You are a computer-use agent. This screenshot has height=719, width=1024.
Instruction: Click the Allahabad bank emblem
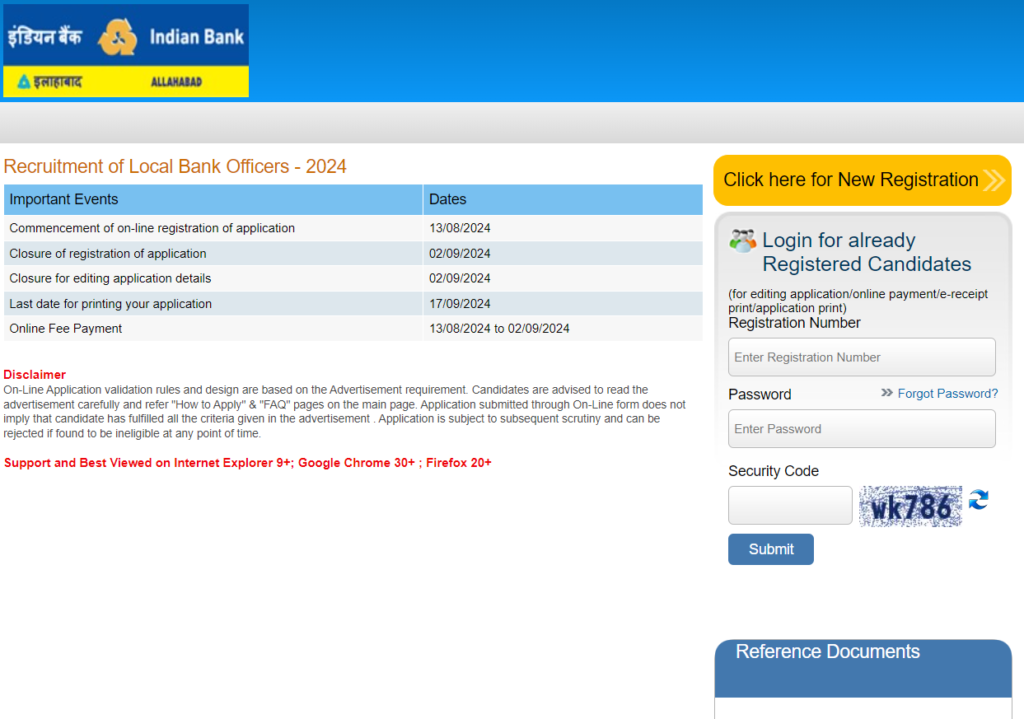[22, 83]
